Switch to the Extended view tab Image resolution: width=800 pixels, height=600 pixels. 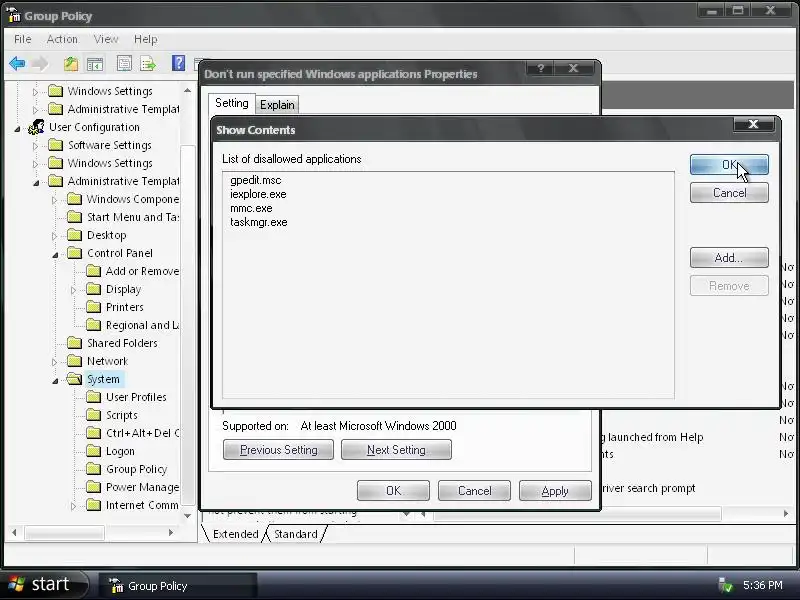(235, 534)
